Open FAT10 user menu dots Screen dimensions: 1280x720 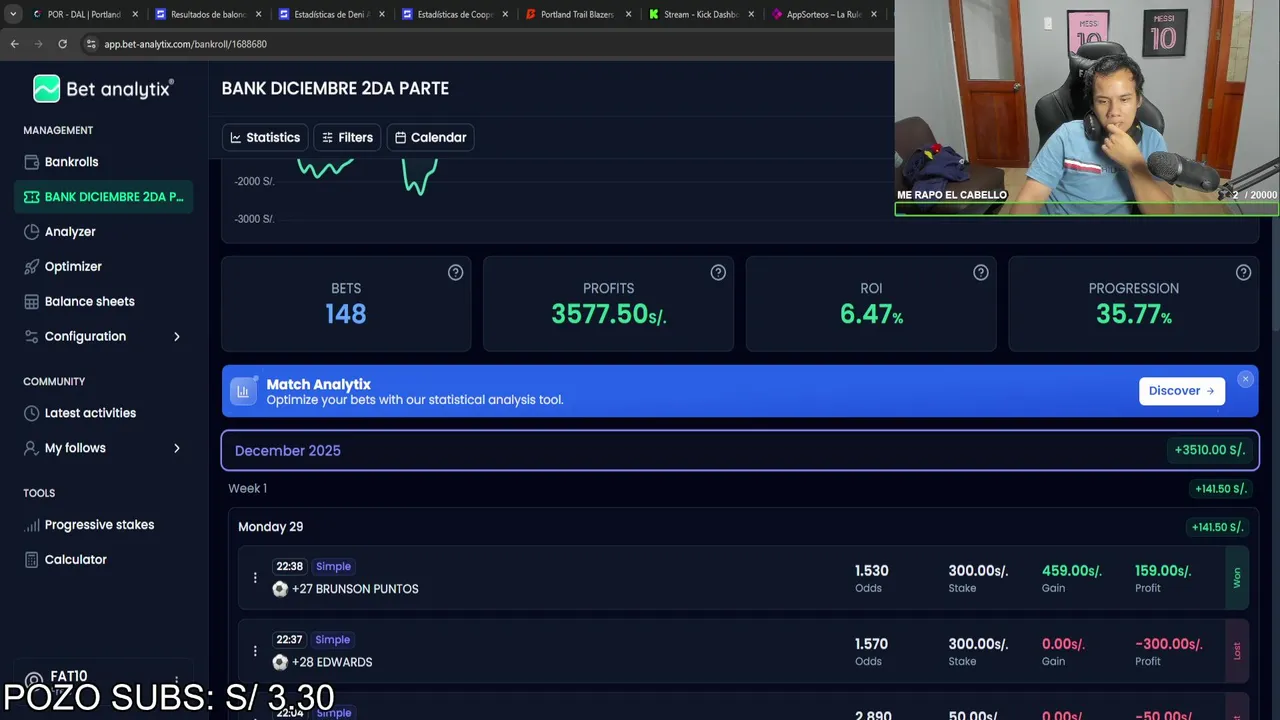[x=177, y=680]
